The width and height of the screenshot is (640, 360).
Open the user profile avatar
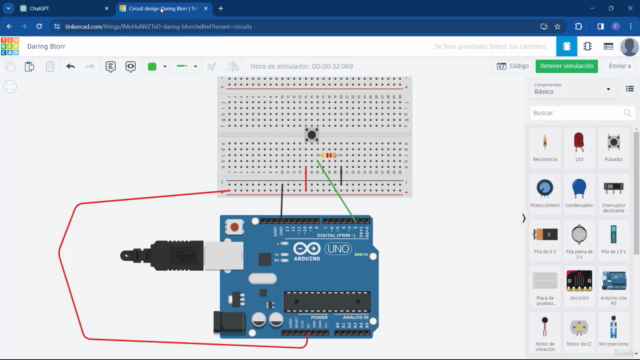tap(629, 47)
